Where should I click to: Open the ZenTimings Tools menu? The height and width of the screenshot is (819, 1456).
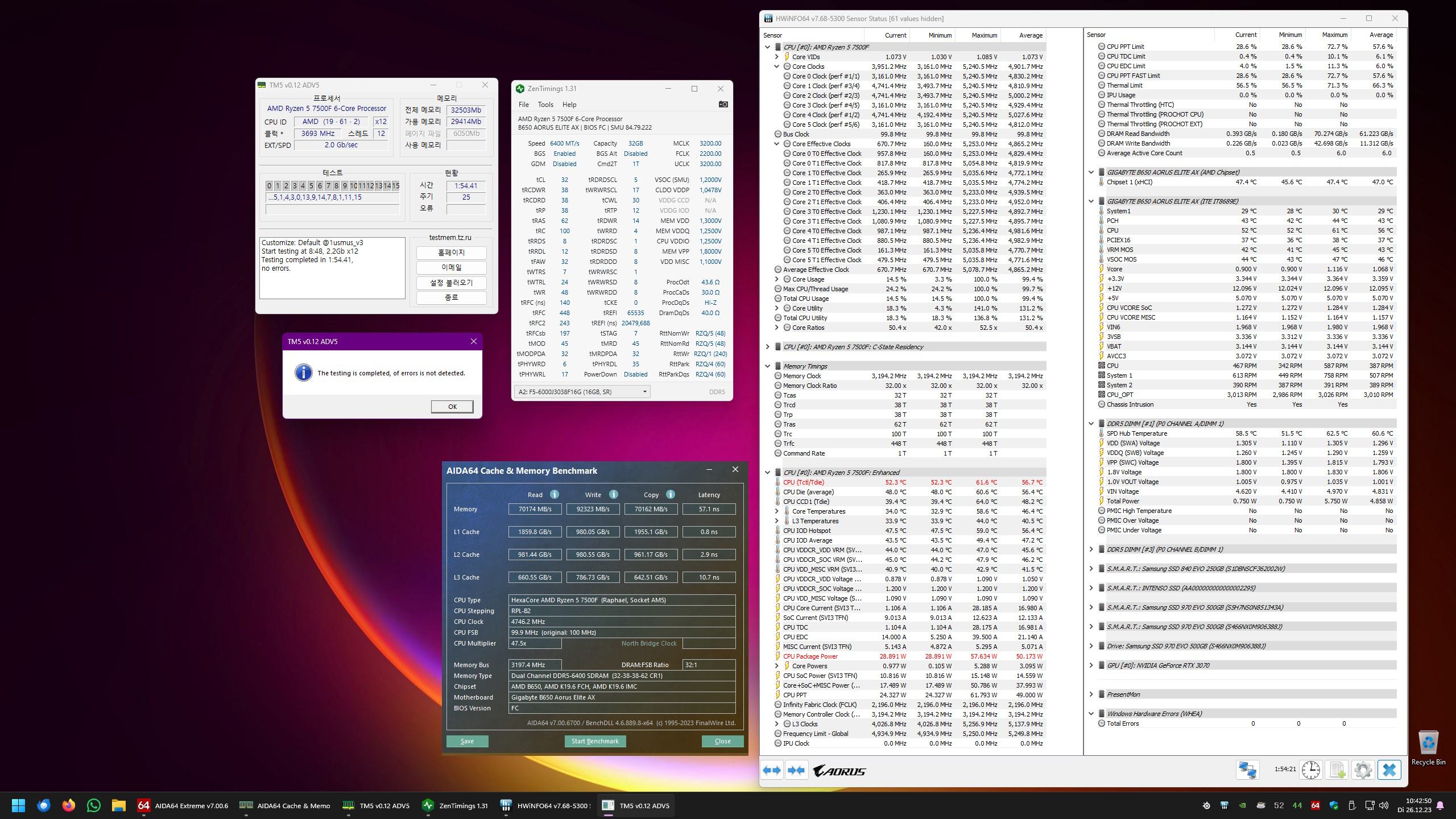545,105
